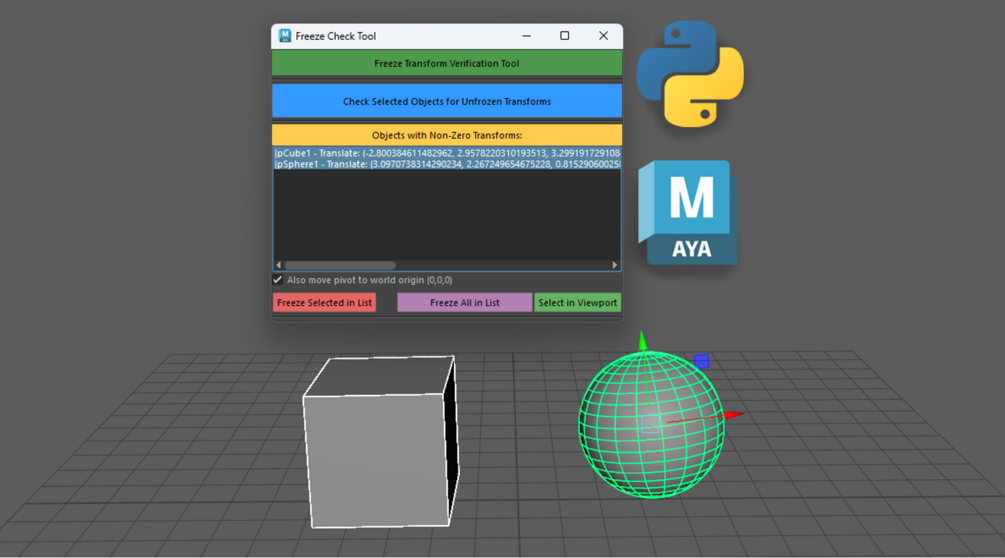Click the red X-axis manipulator arrow

pos(733,415)
